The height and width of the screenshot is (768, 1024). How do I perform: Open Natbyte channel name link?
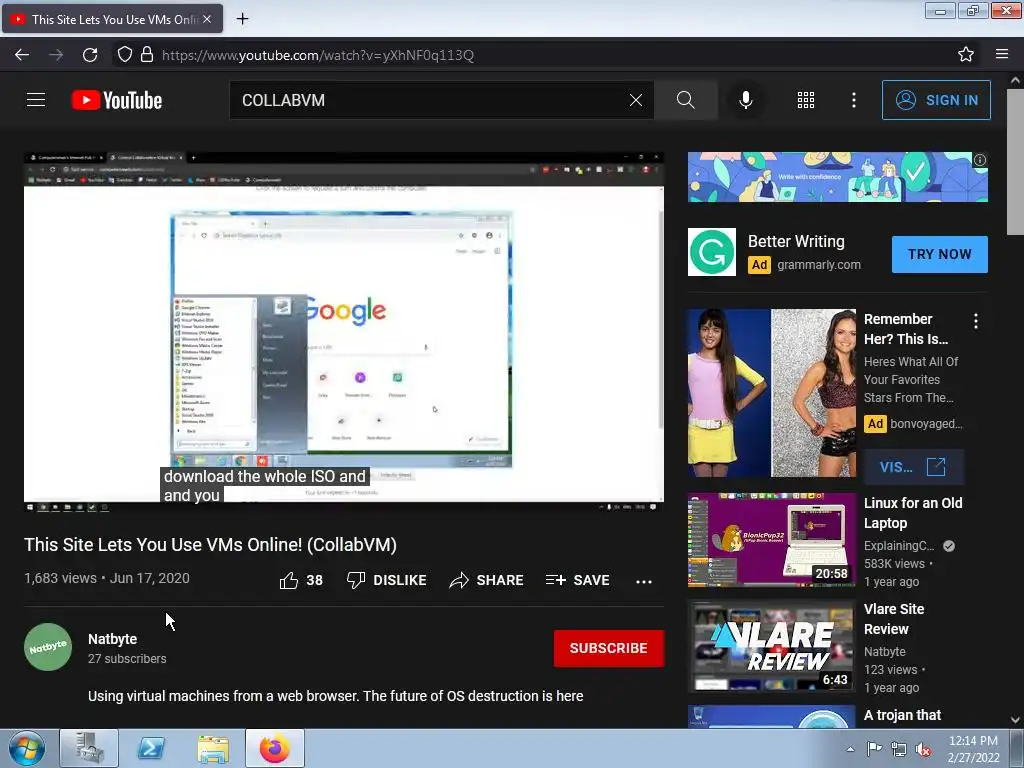112,639
